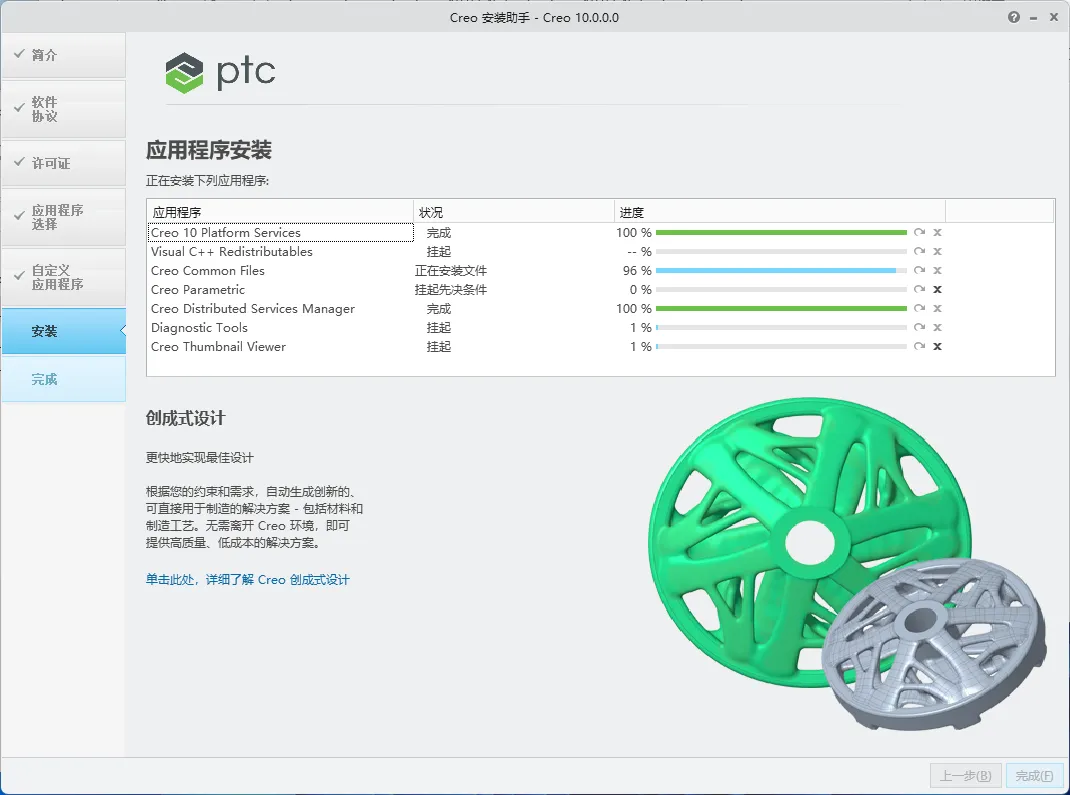Select the Visual C++ Redistributables row
1070x795 pixels.
point(601,252)
